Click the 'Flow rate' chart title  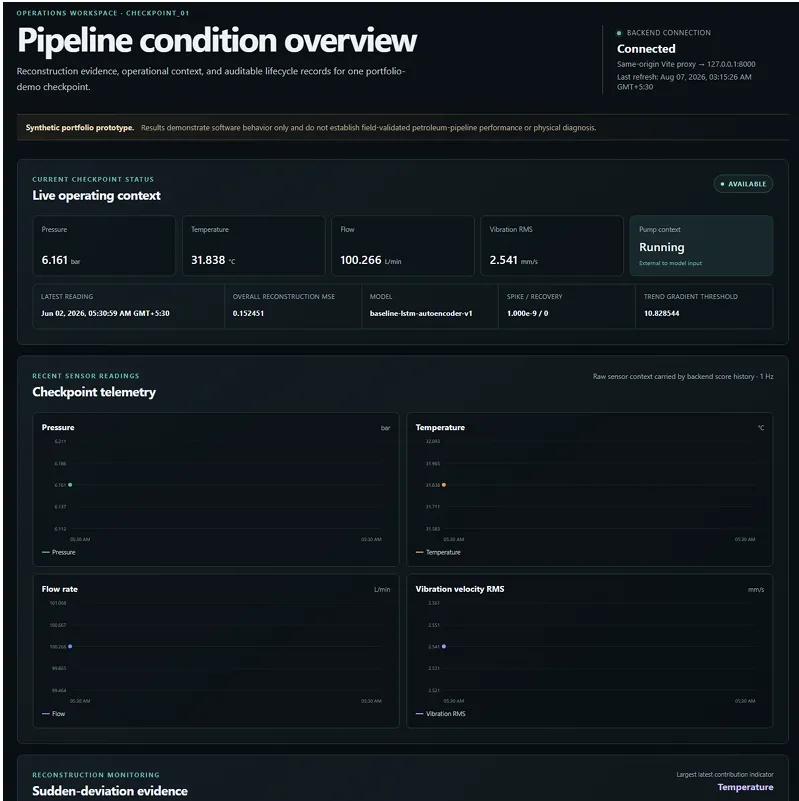[x=60, y=589]
